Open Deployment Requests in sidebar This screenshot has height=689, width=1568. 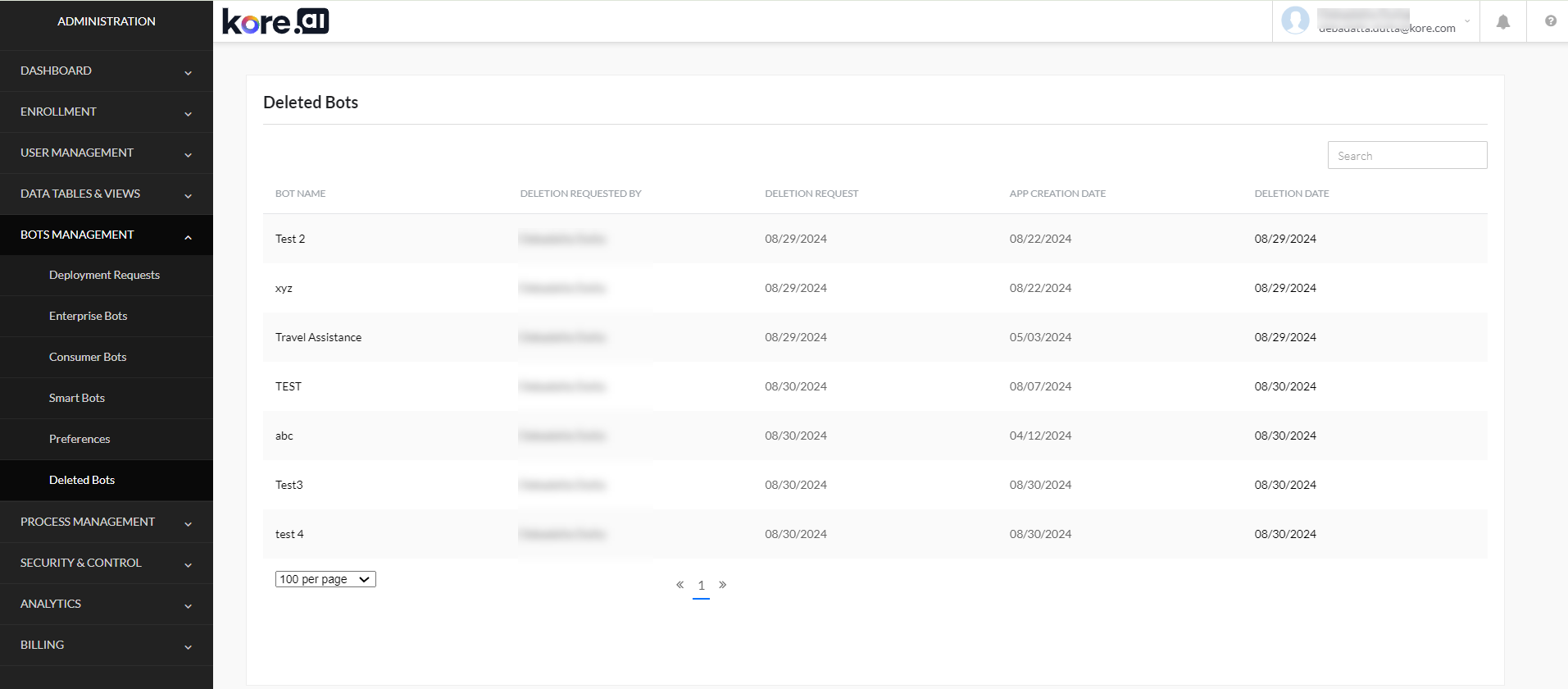pyautogui.click(x=104, y=276)
